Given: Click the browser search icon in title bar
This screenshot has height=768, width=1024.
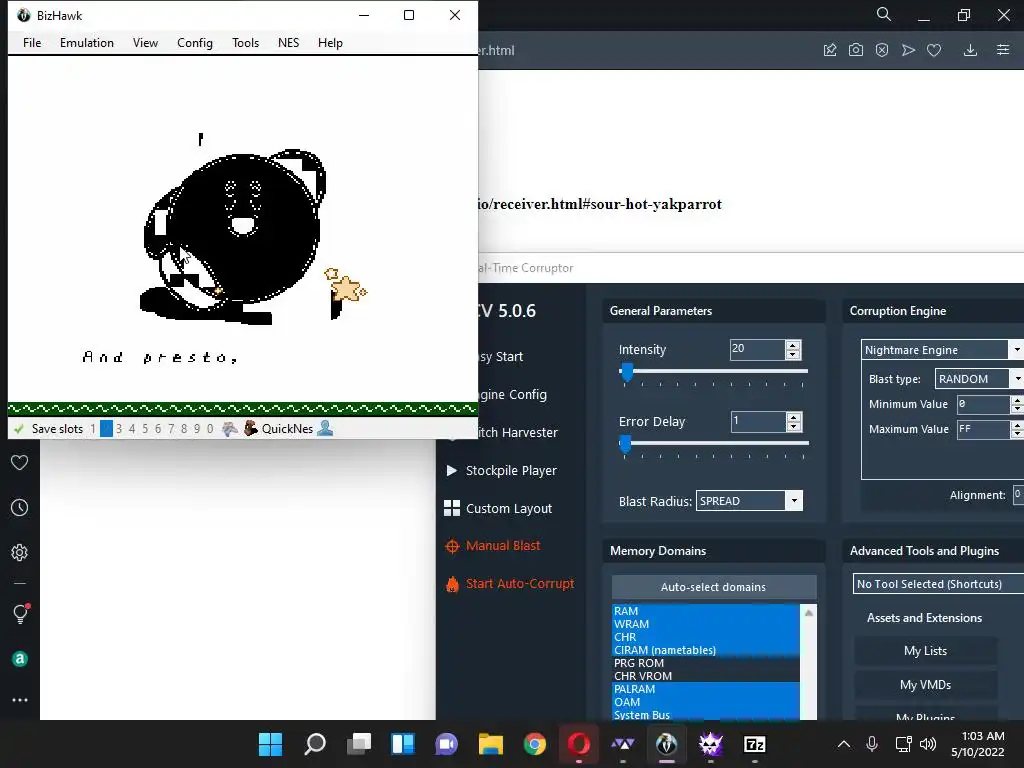Looking at the screenshot, I should (884, 14).
